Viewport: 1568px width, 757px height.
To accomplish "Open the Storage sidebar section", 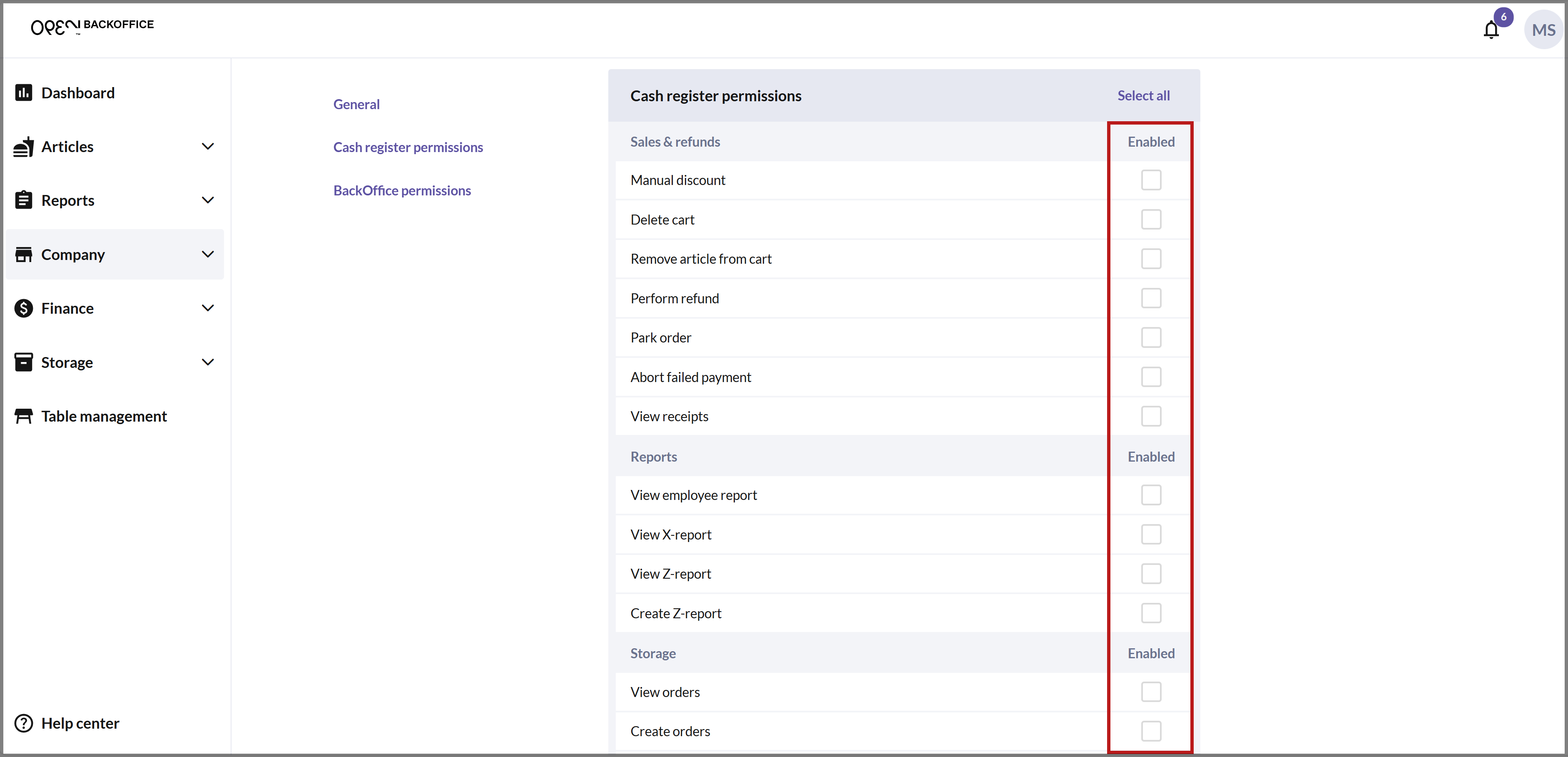I will [114, 362].
